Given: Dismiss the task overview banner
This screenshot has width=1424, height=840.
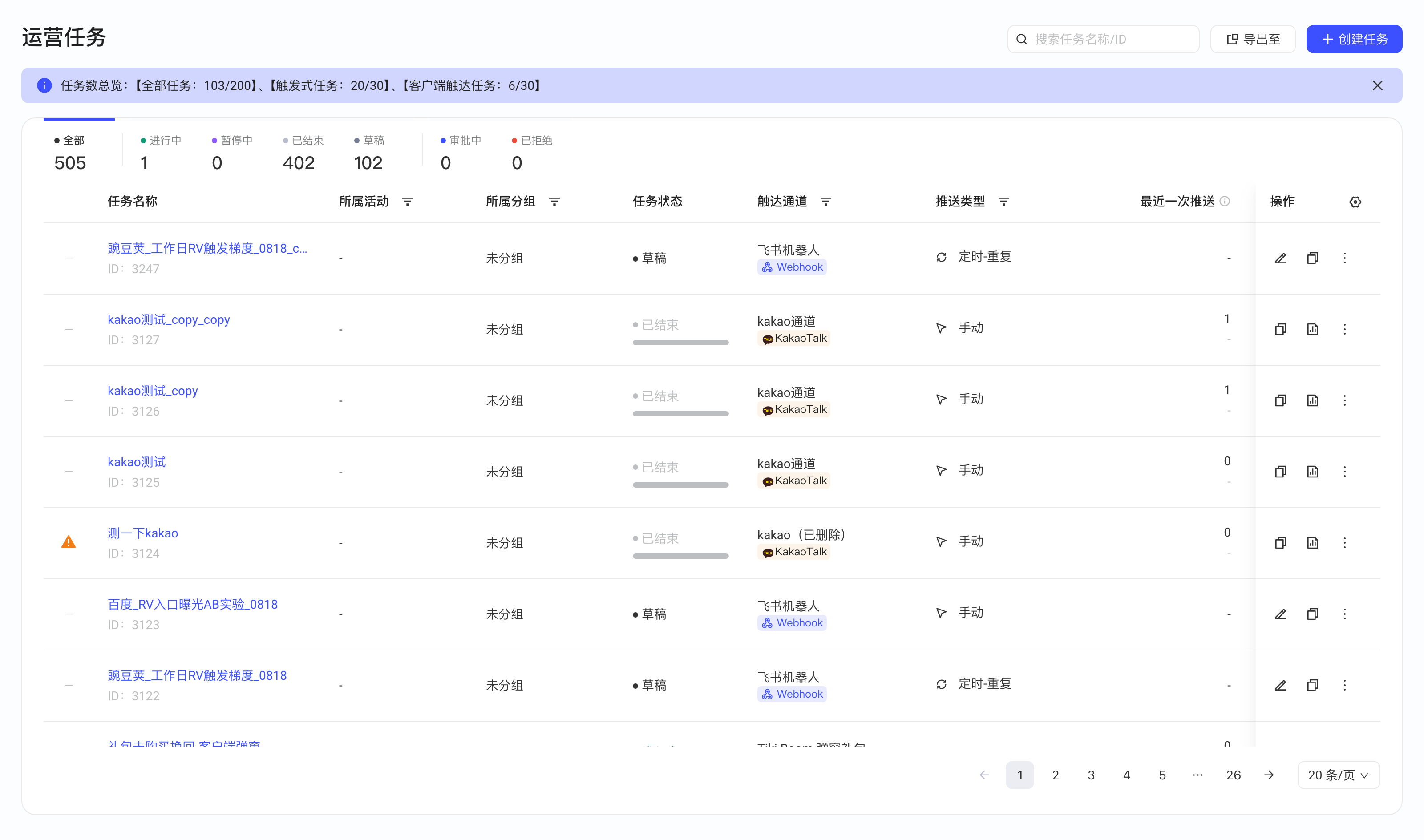Looking at the screenshot, I should [x=1377, y=85].
